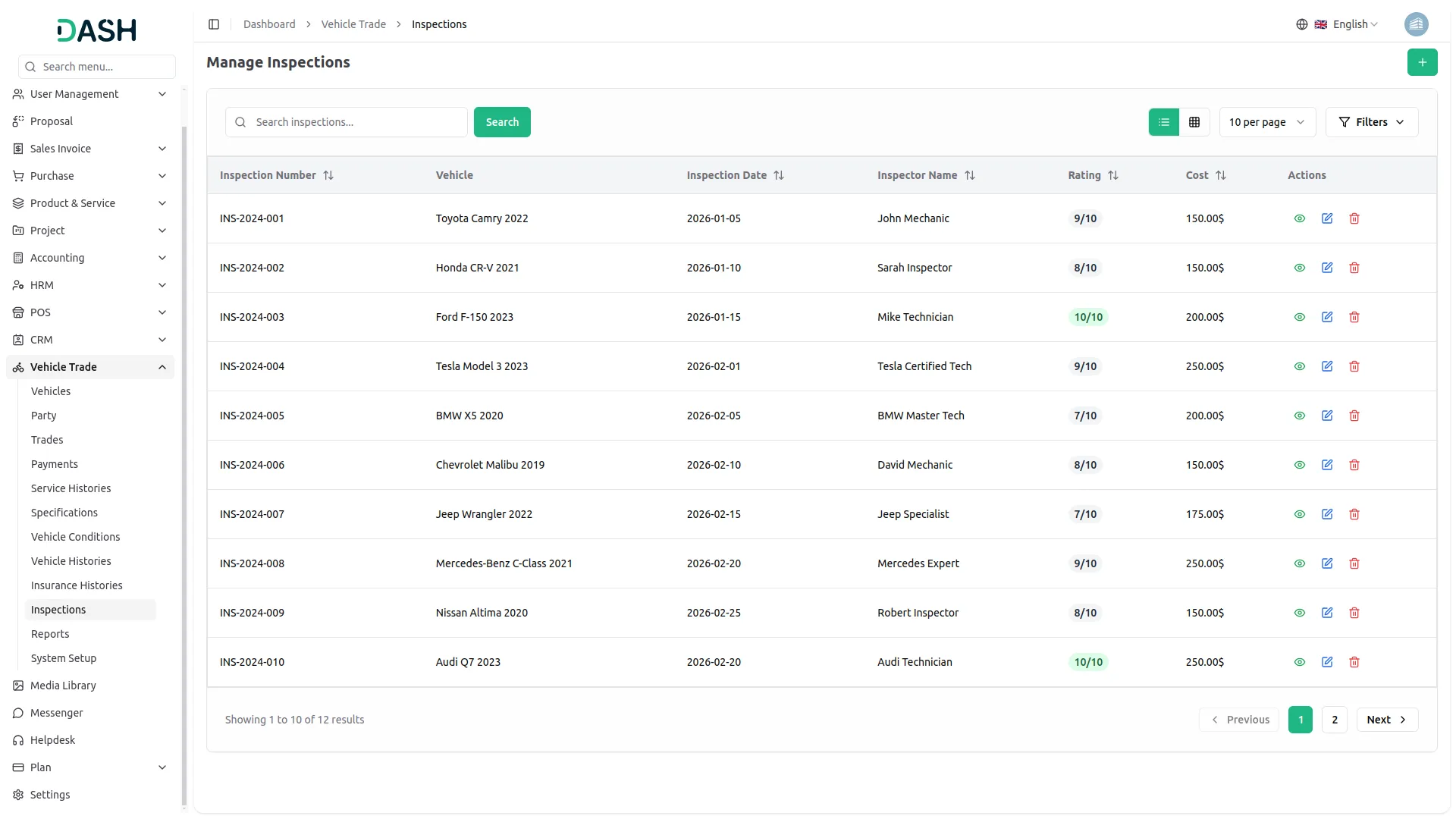Switch to grid view layout
The height and width of the screenshot is (819, 1456).
coord(1194,122)
